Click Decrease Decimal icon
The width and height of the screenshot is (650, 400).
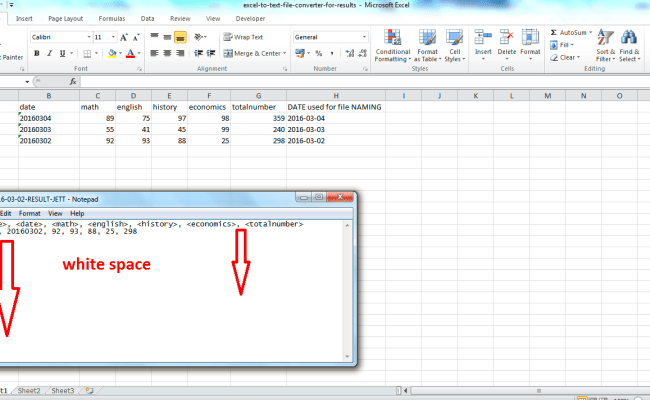(363, 53)
